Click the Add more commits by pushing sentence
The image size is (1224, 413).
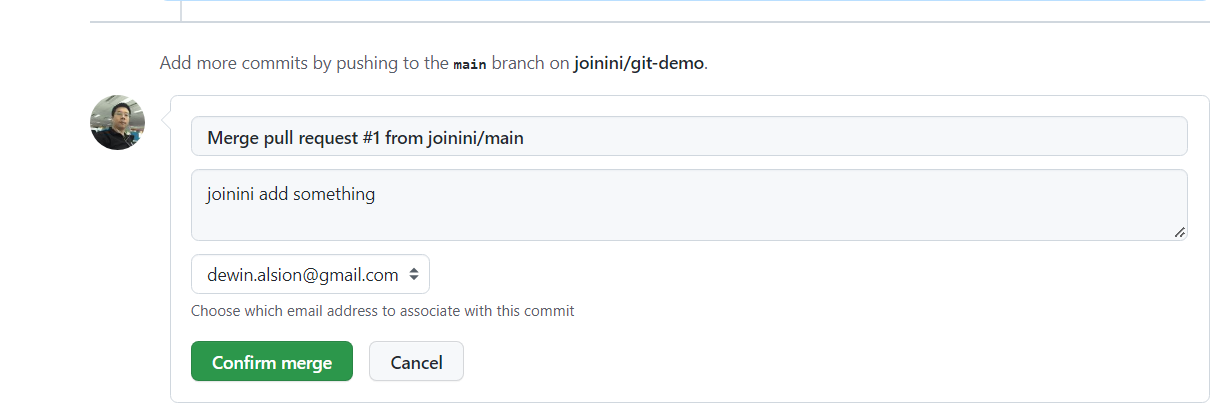coord(434,63)
